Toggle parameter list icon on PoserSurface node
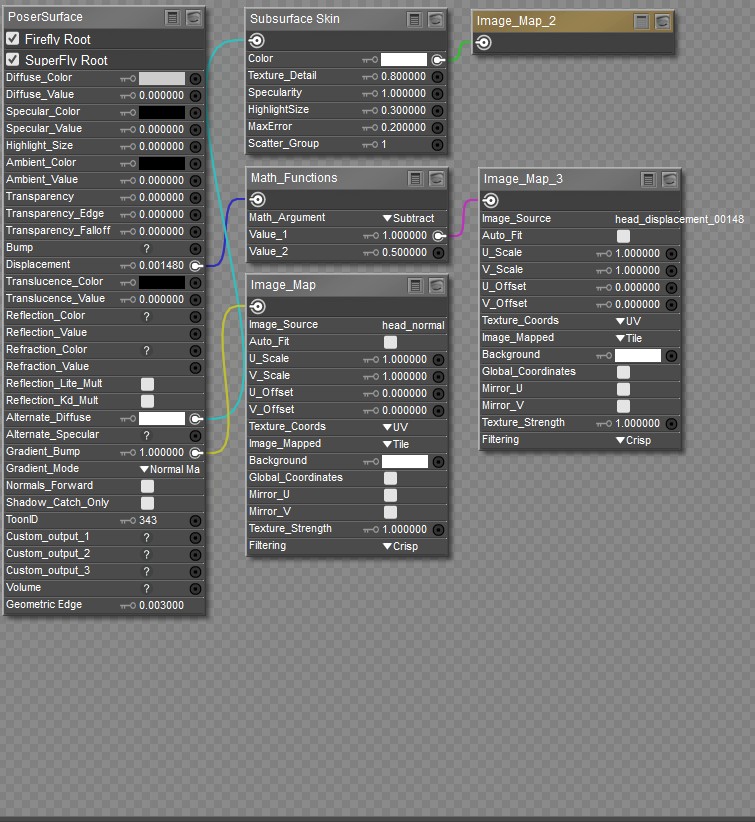Image resolution: width=755 pixels, height=822 pixels. click(x=173, y=17)
